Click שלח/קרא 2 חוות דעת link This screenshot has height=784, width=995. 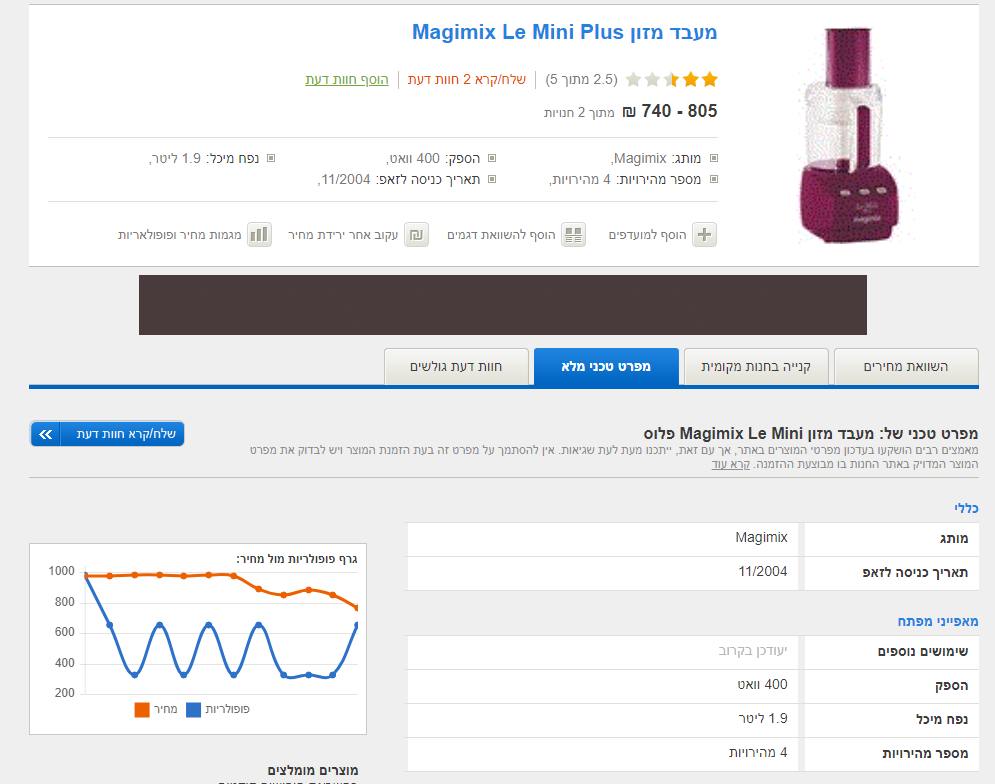(466, 79)
